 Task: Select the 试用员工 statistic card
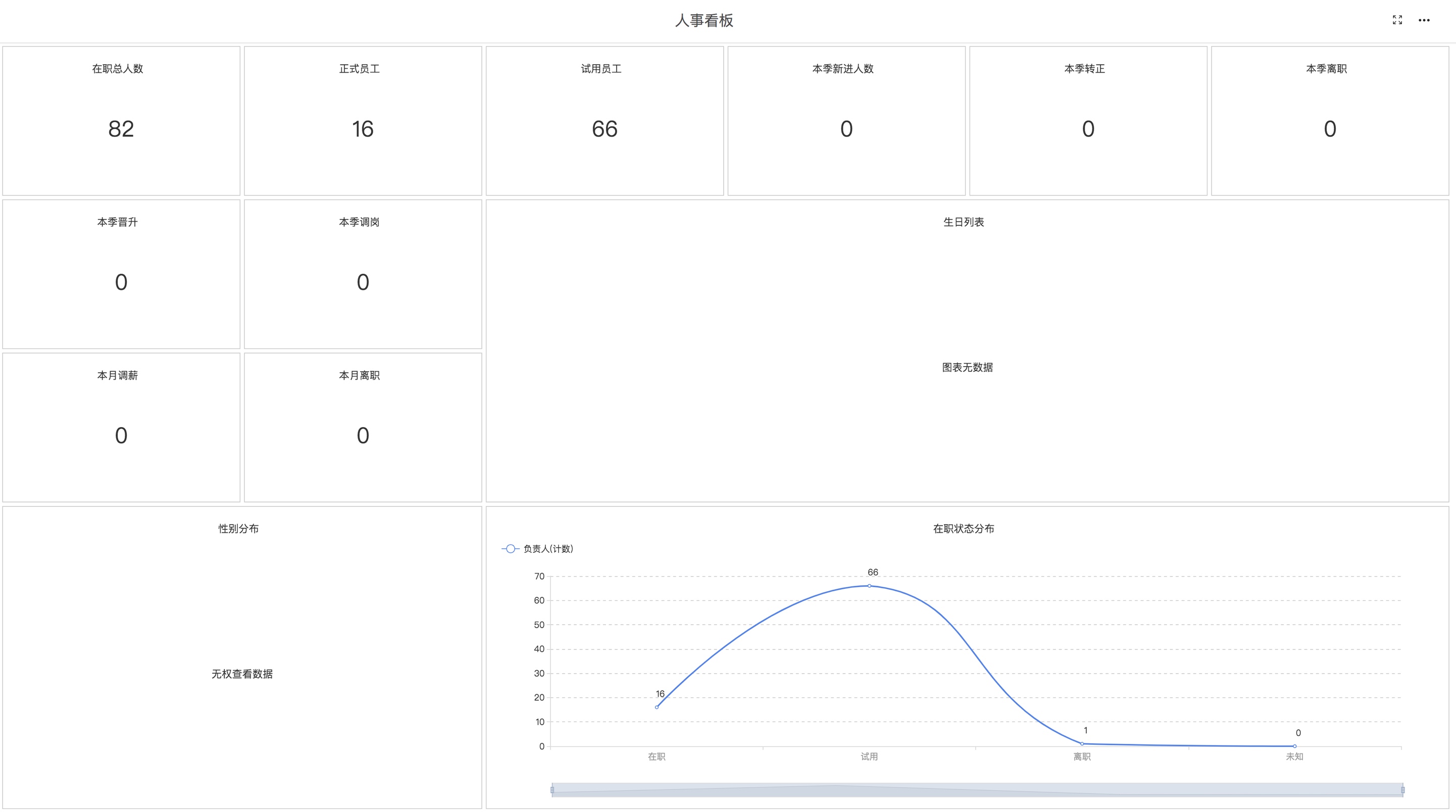(604, 129)
